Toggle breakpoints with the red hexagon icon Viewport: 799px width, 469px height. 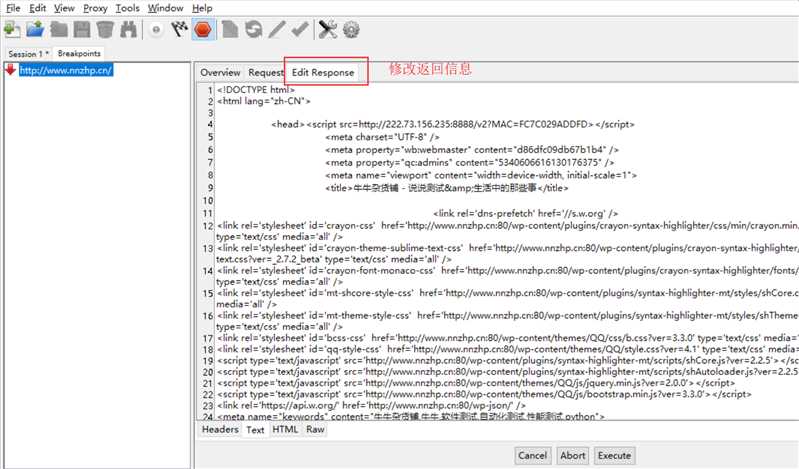(x=203, y=30)
